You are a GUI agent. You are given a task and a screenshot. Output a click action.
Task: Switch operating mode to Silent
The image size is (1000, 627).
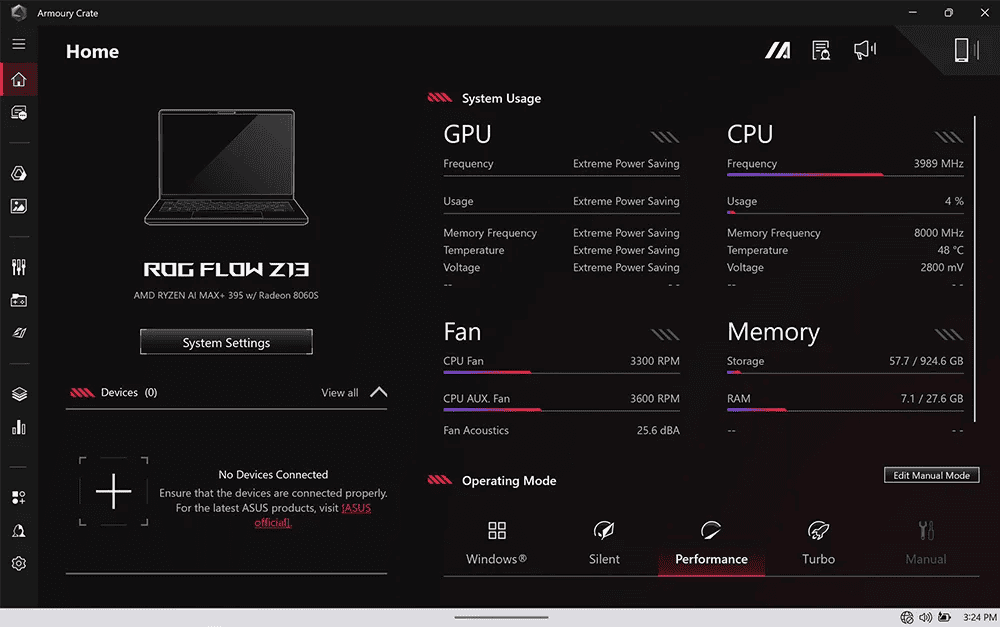[604, 543]
